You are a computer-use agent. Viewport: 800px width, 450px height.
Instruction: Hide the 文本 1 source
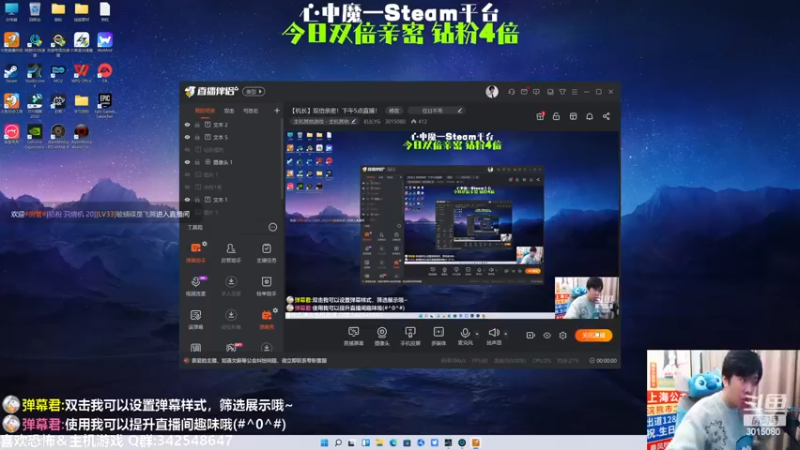click(x=187, y=200)
